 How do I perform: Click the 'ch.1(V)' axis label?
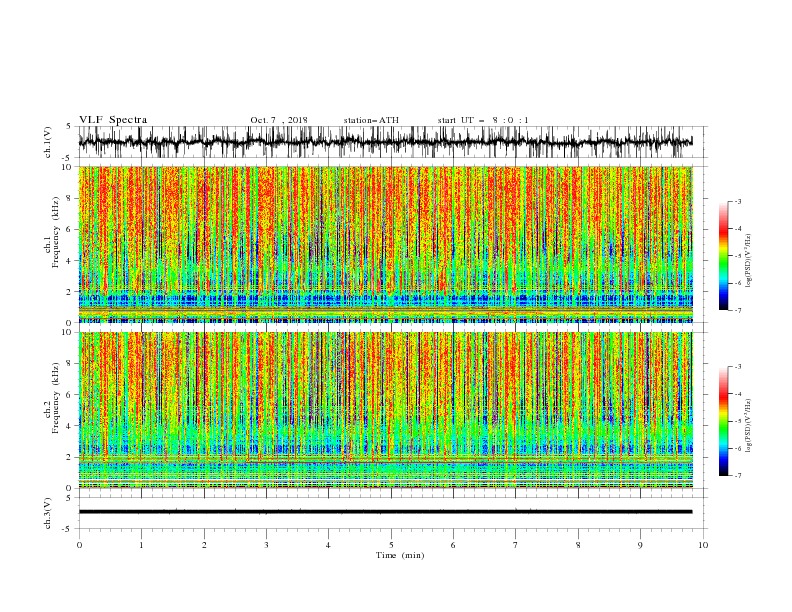coord(48,142)
